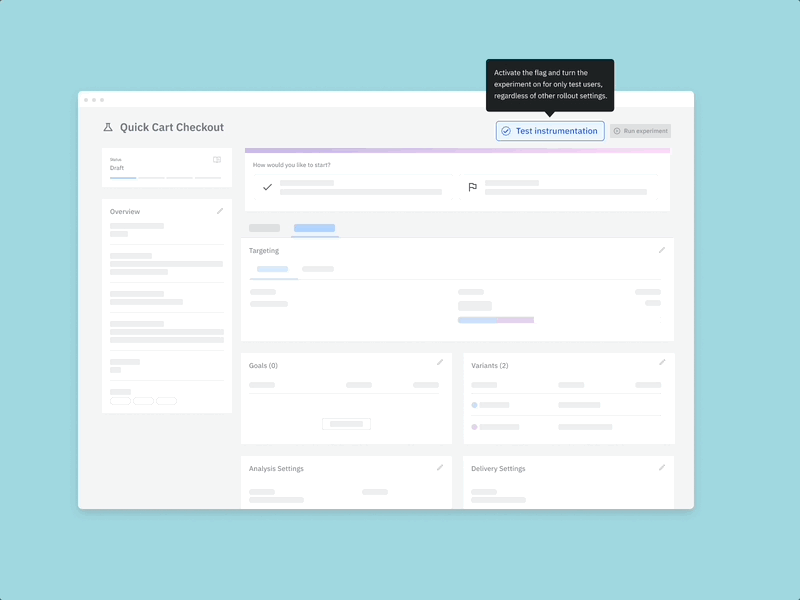The width and height of the screenshot is (800, 600).
Task: Select the purple variant radio bullet
Action: [474, 427]
